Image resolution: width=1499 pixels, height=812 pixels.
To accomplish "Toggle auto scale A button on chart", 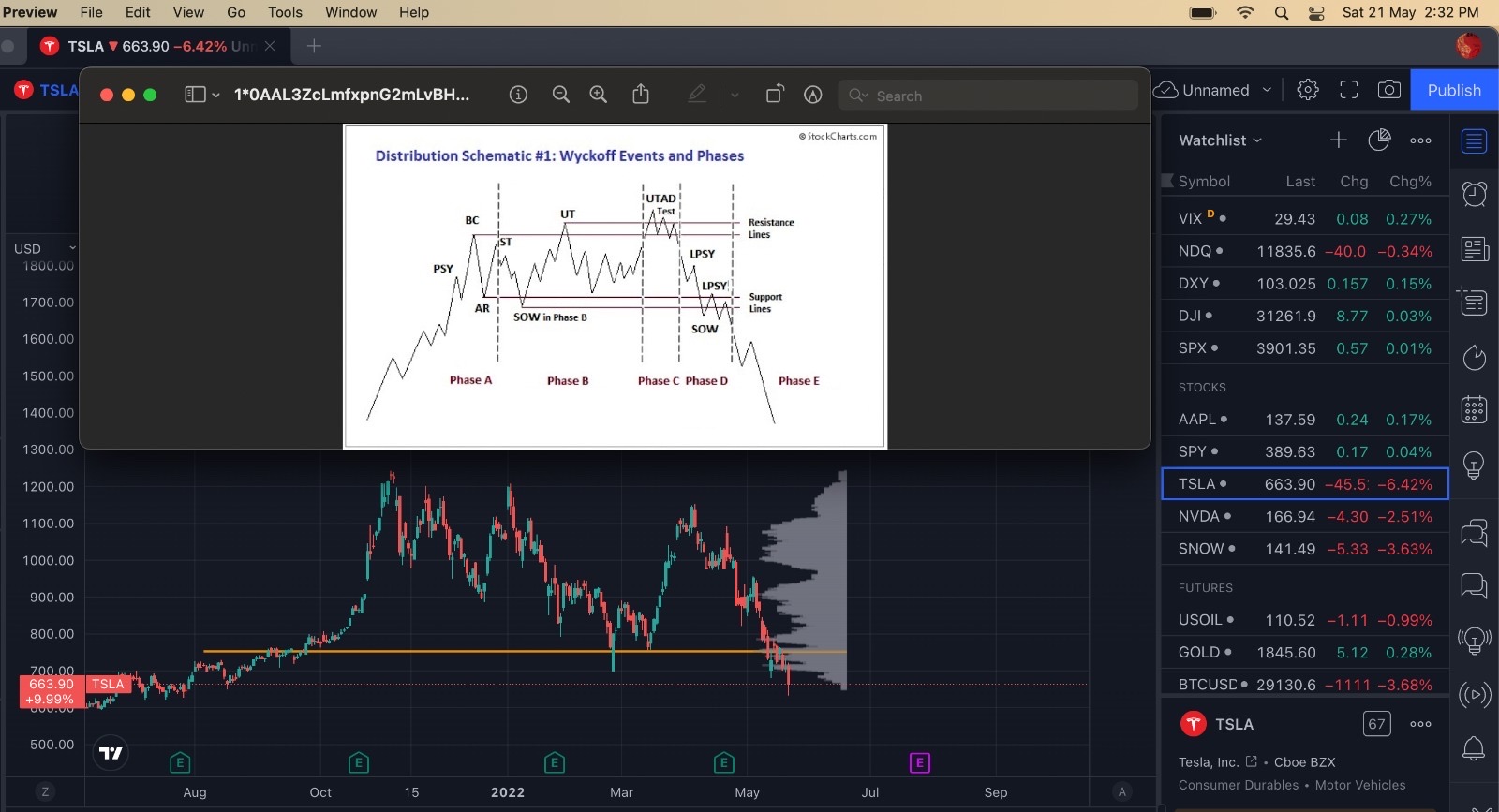I will pyautogui.click(x=1122, y=791).
